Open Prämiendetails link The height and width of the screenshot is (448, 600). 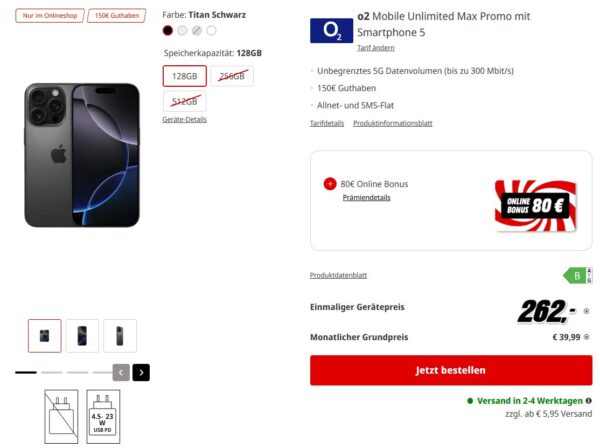pos(367,197)
